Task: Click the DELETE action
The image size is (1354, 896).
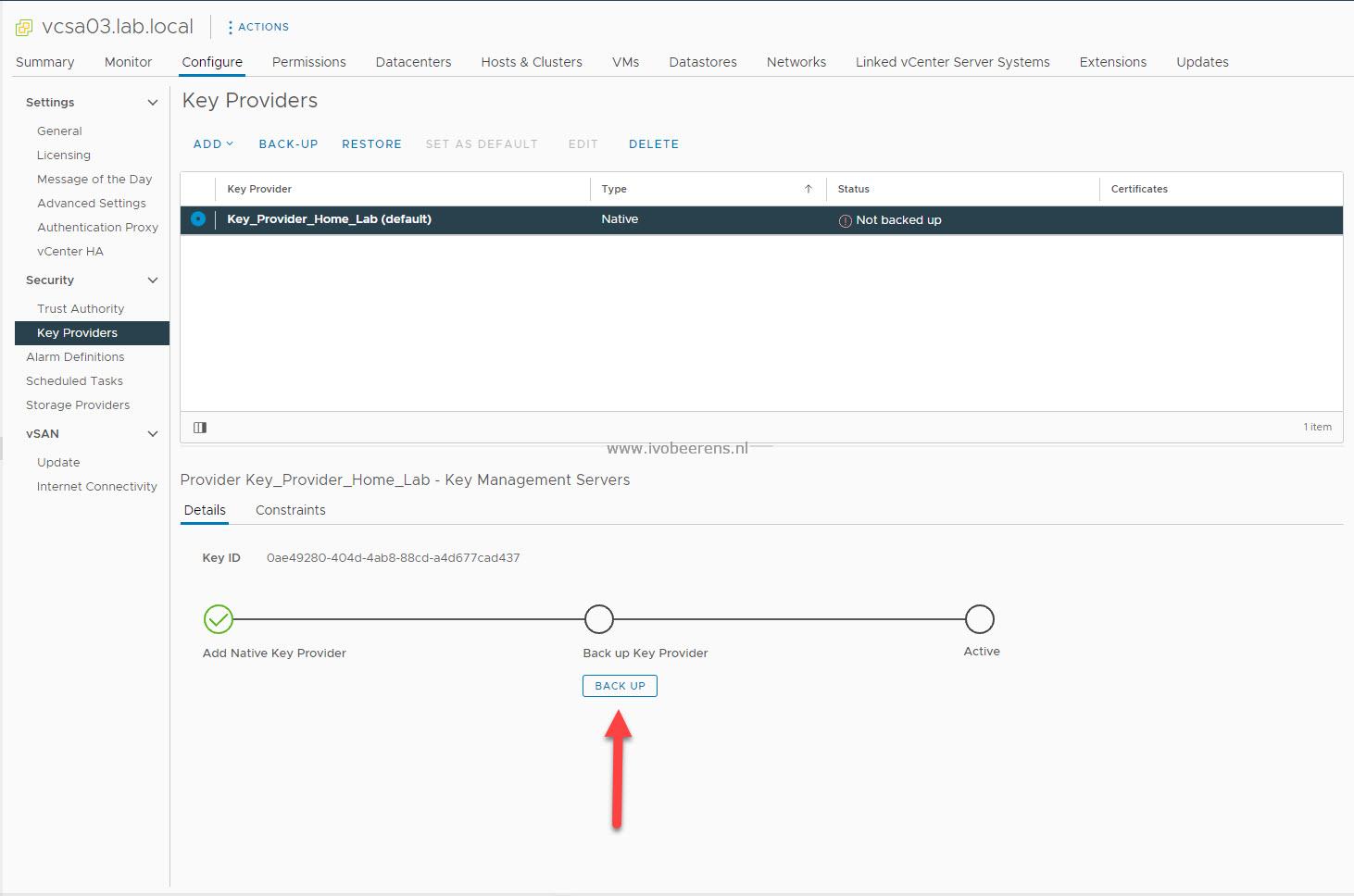Action: coord(654,144)
